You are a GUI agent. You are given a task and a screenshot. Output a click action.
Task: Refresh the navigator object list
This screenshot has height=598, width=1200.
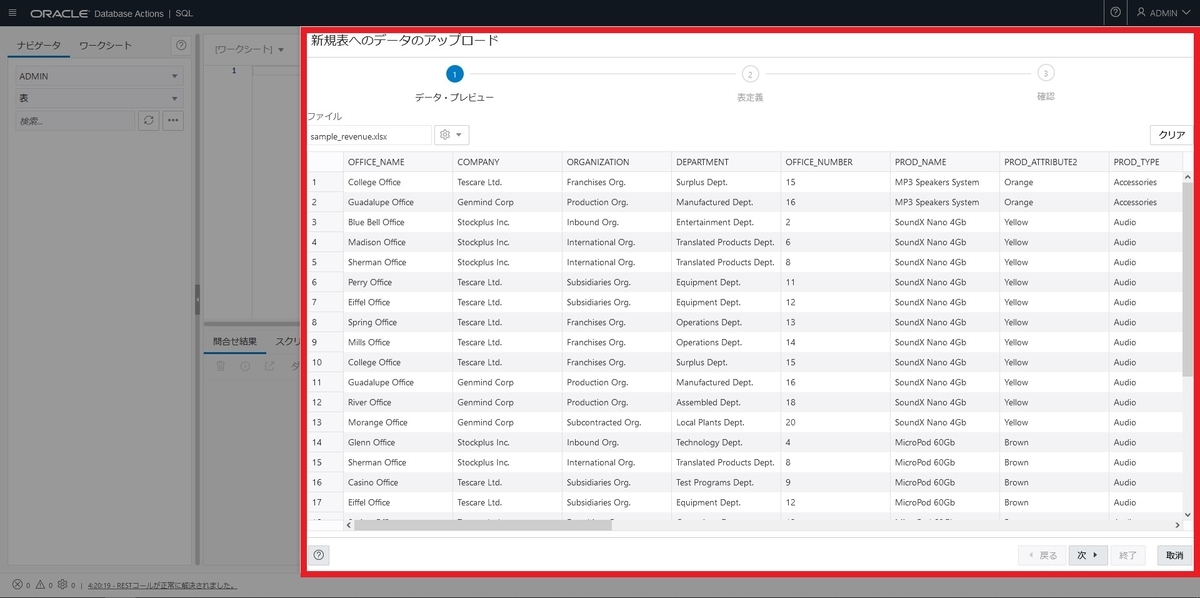tap(148, 120)
